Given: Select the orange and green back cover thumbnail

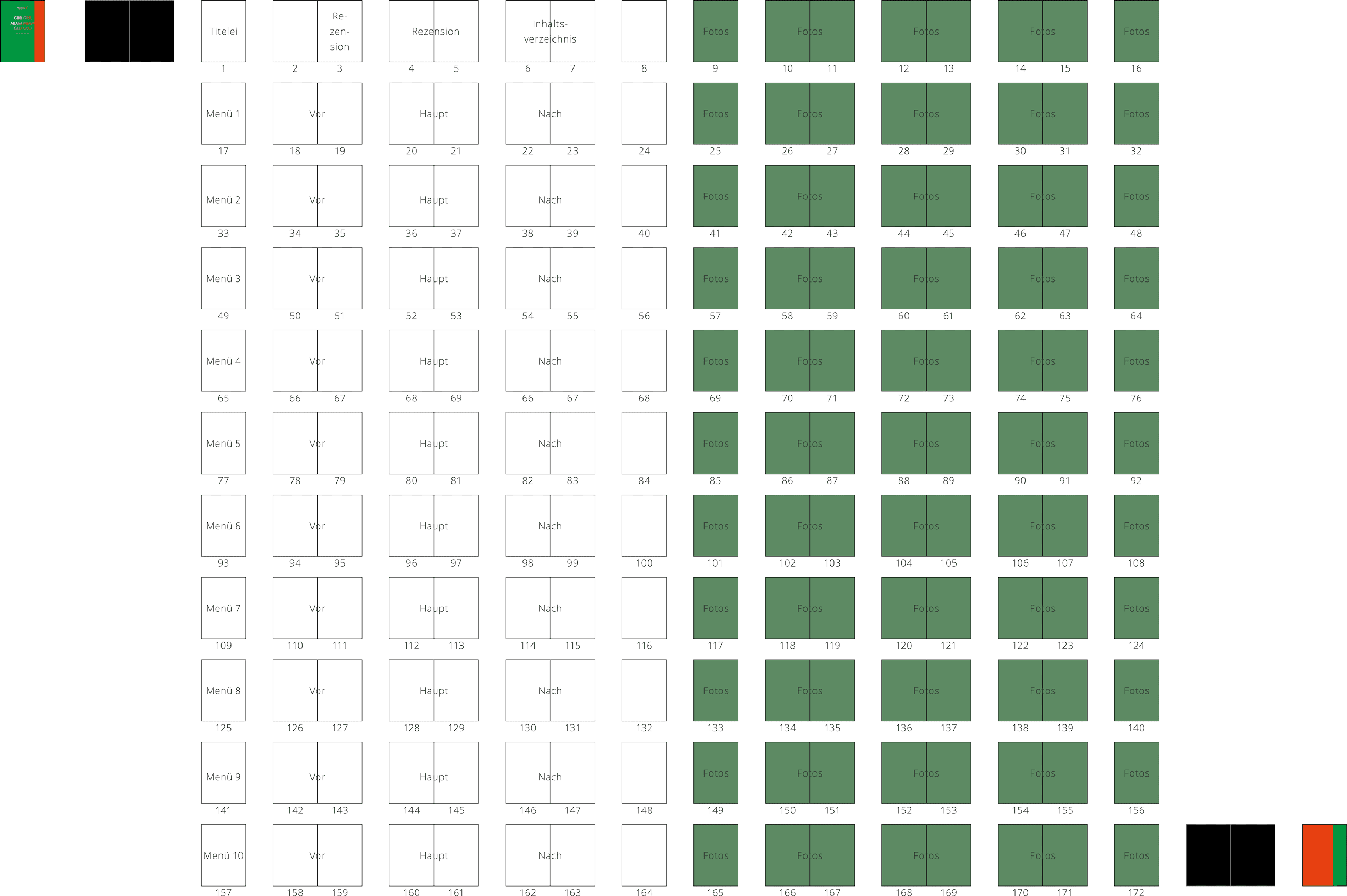Looking at the screenshot, I should [x=1325, y=855].
